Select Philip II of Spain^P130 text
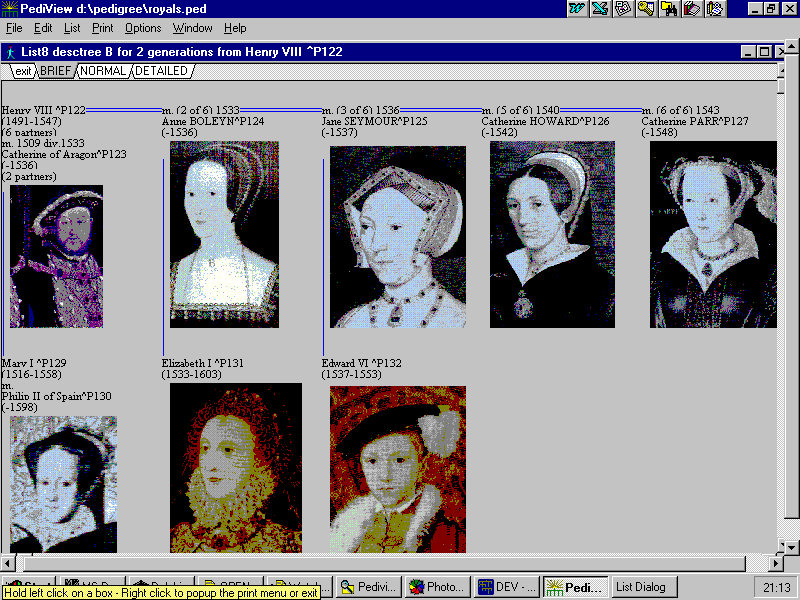The width and height of the screenshot is (800, 600). 57,396
